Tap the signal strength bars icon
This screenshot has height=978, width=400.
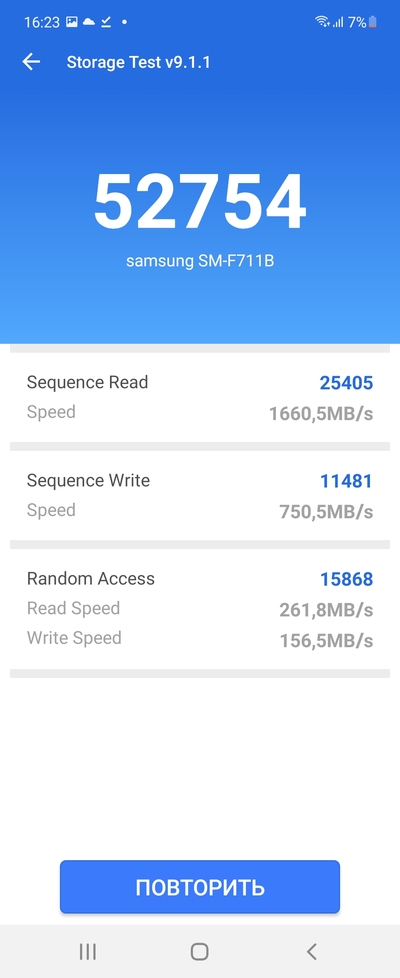[338, 22]
